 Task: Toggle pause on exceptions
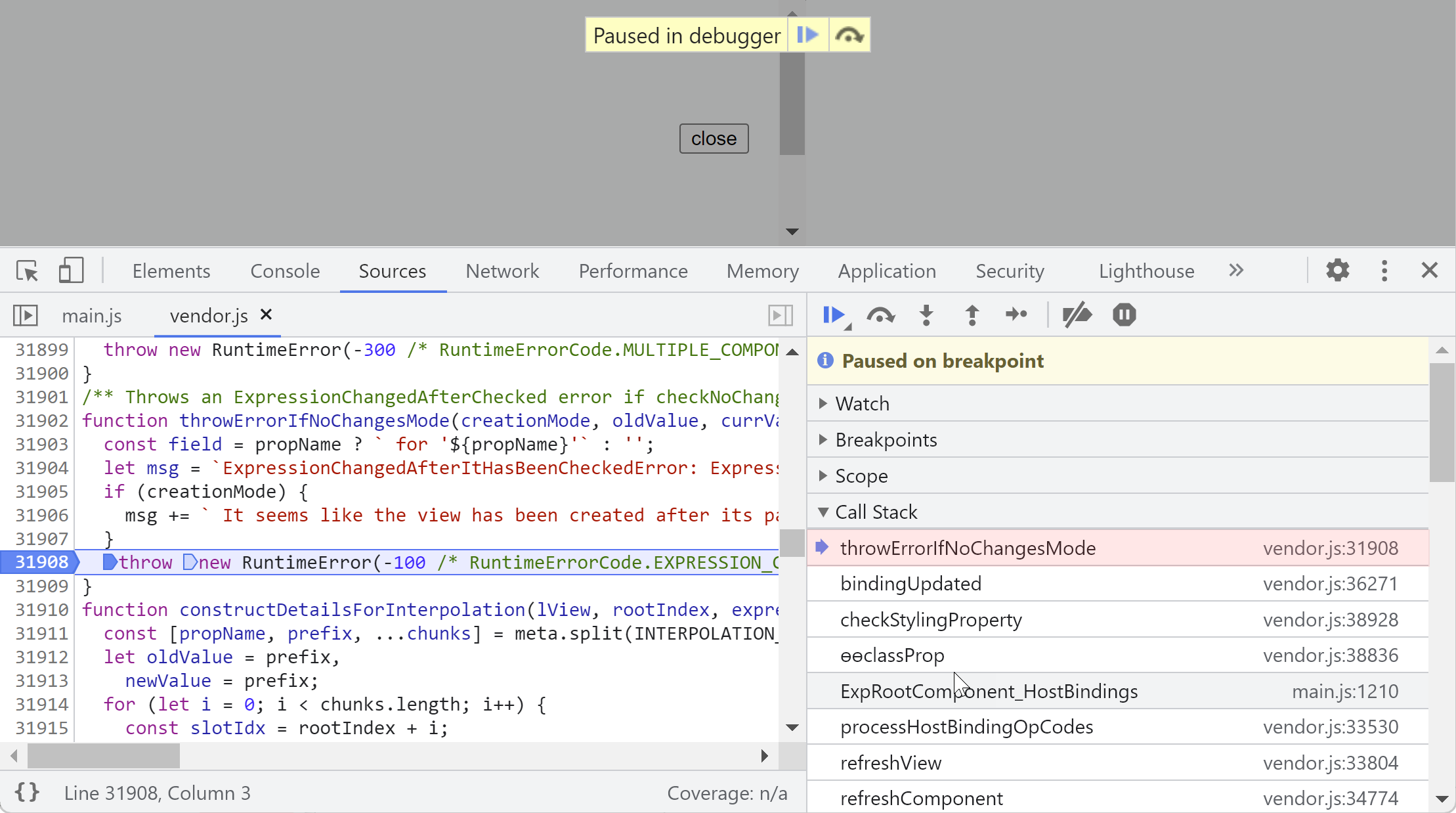[1124, 315]
